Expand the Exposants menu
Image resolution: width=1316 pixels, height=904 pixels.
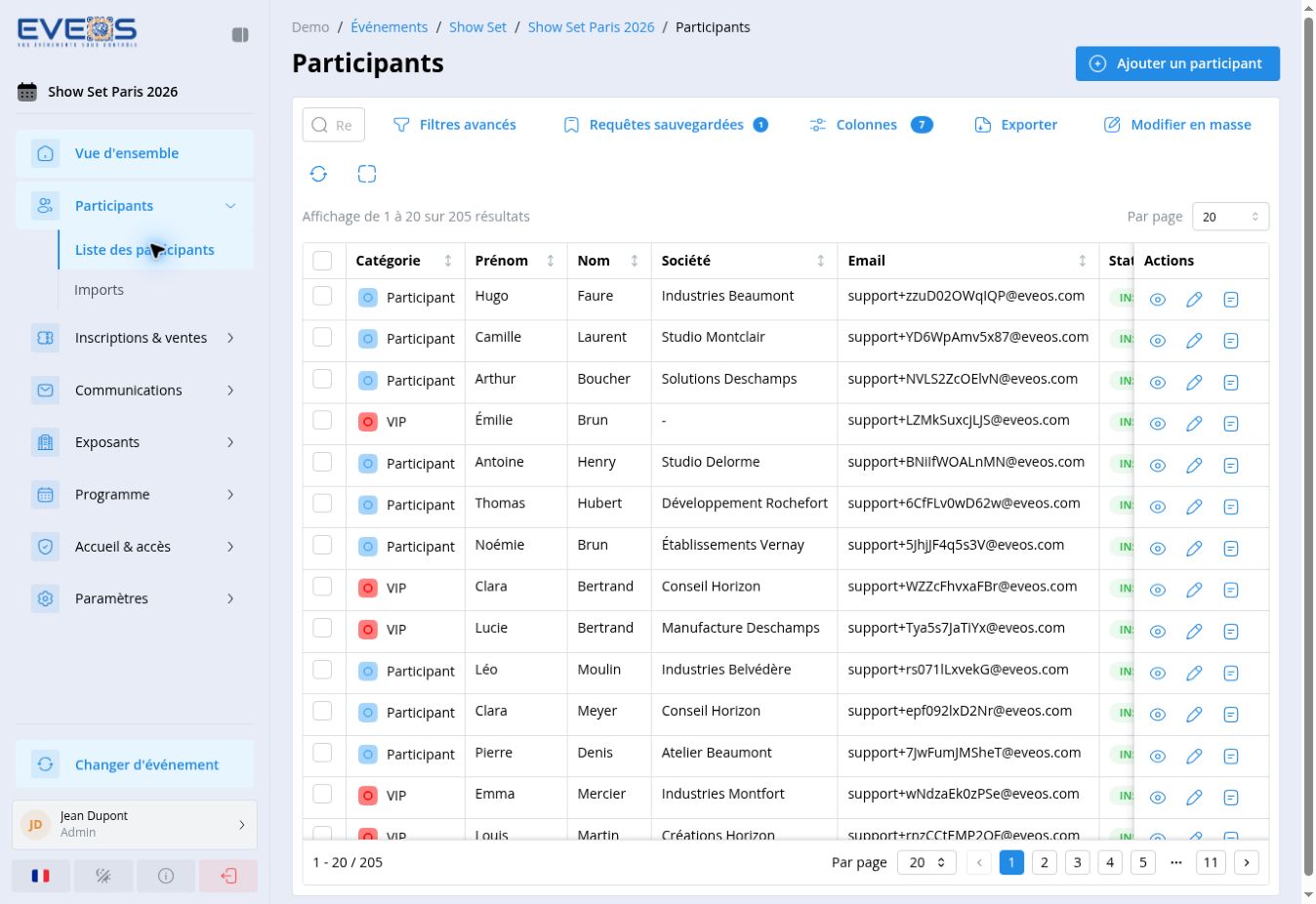(135, 442)
